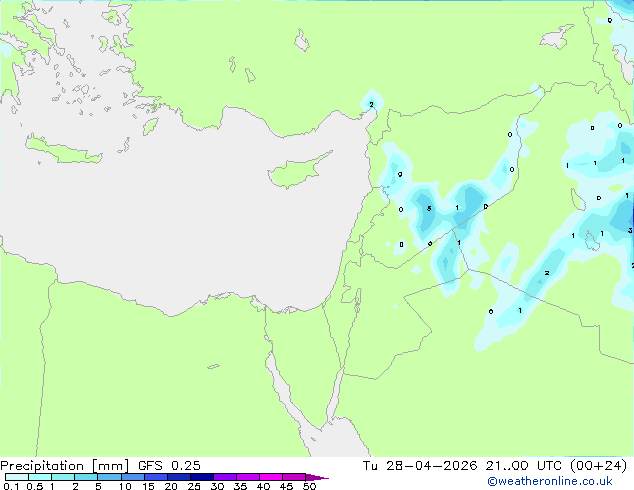Click the "50" legend tick label
The image size is (634, 490).
[309, 486]
